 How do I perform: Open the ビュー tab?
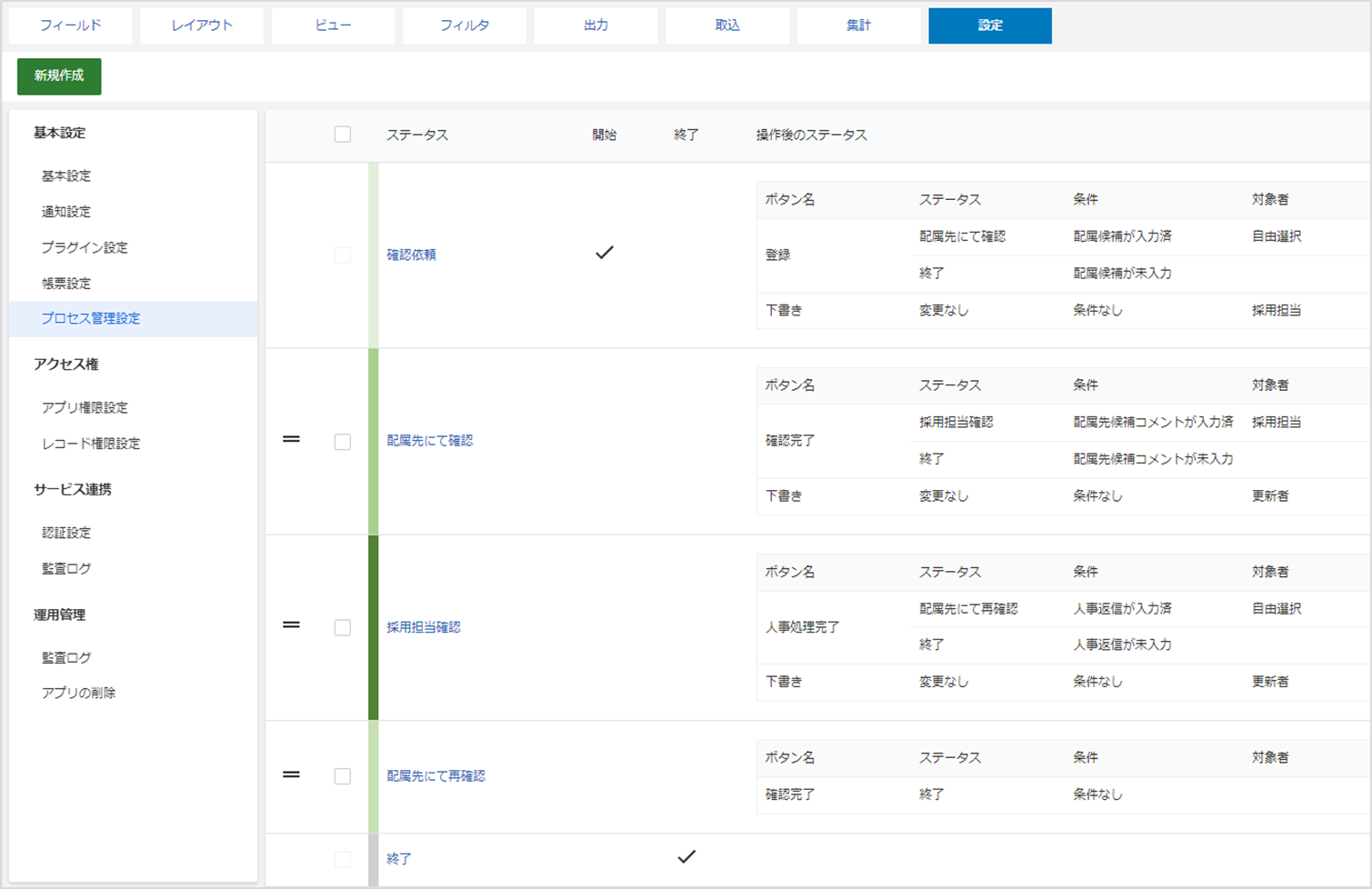[334, 25]
